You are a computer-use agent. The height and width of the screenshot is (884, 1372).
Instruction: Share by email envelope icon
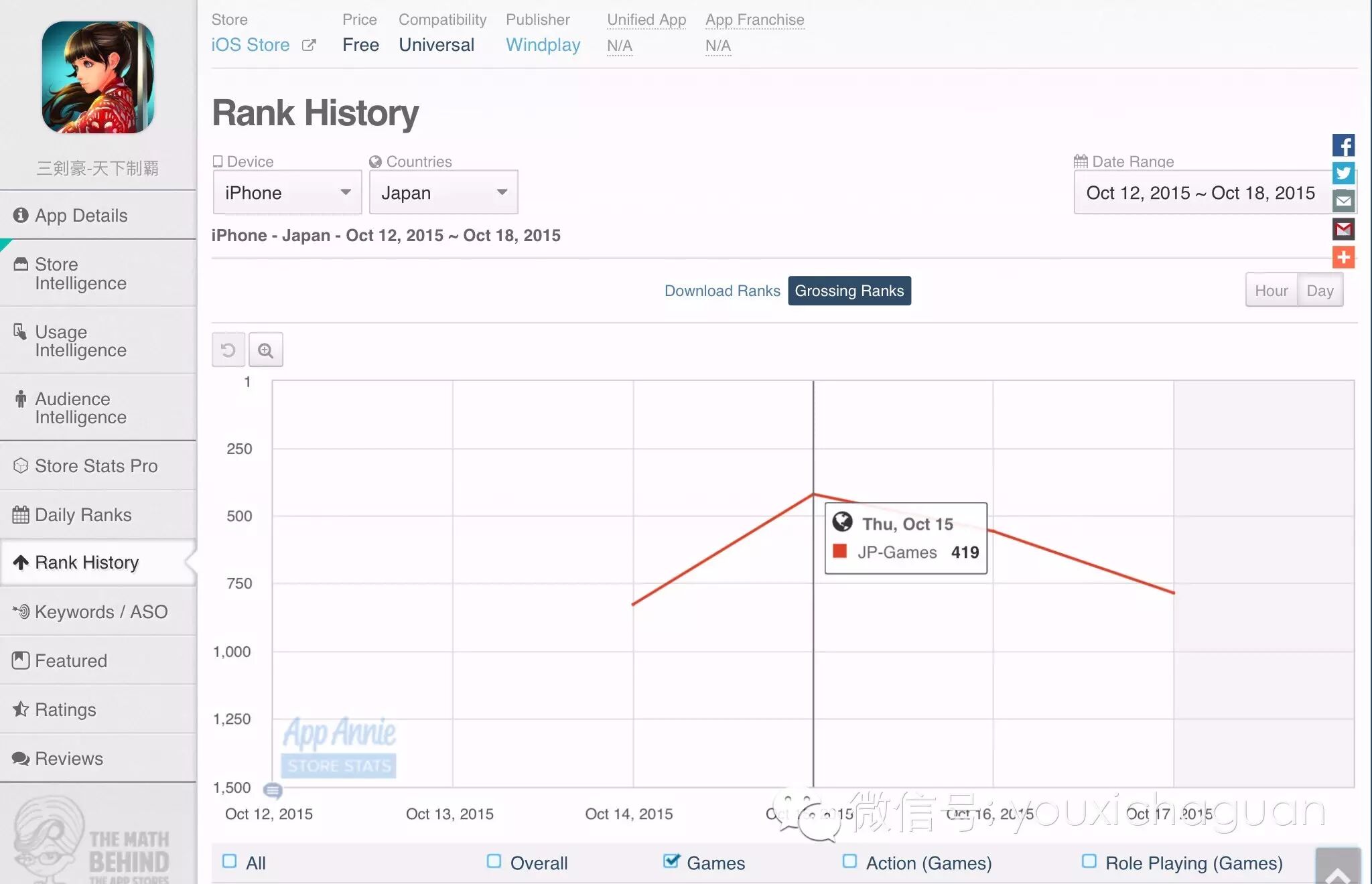coord(1343,201)
